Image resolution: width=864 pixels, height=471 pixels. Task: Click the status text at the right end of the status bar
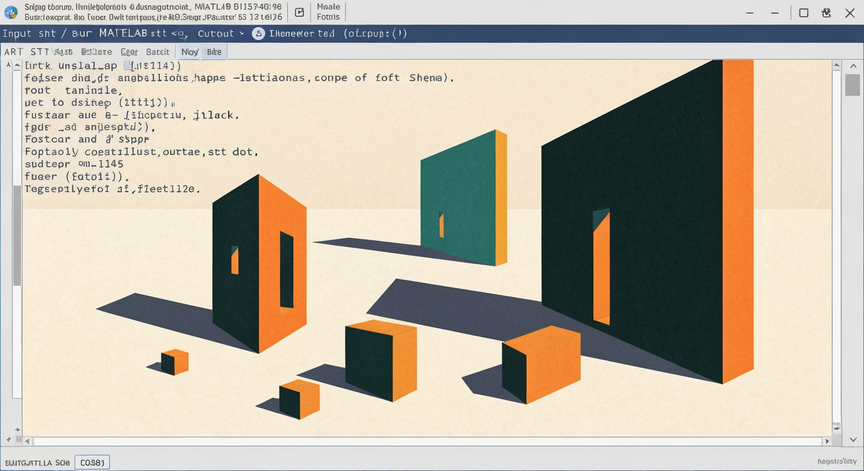coord(837,462)
